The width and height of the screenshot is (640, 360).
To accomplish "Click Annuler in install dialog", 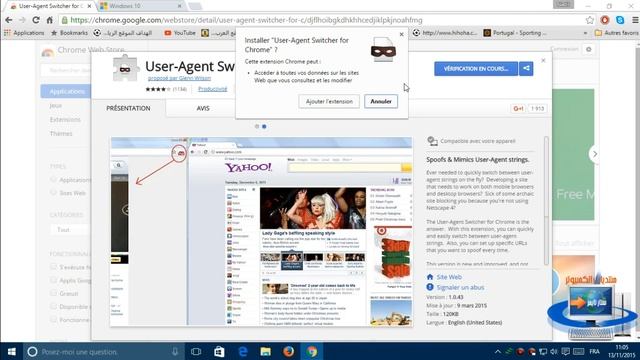I will tap(381, 101).
